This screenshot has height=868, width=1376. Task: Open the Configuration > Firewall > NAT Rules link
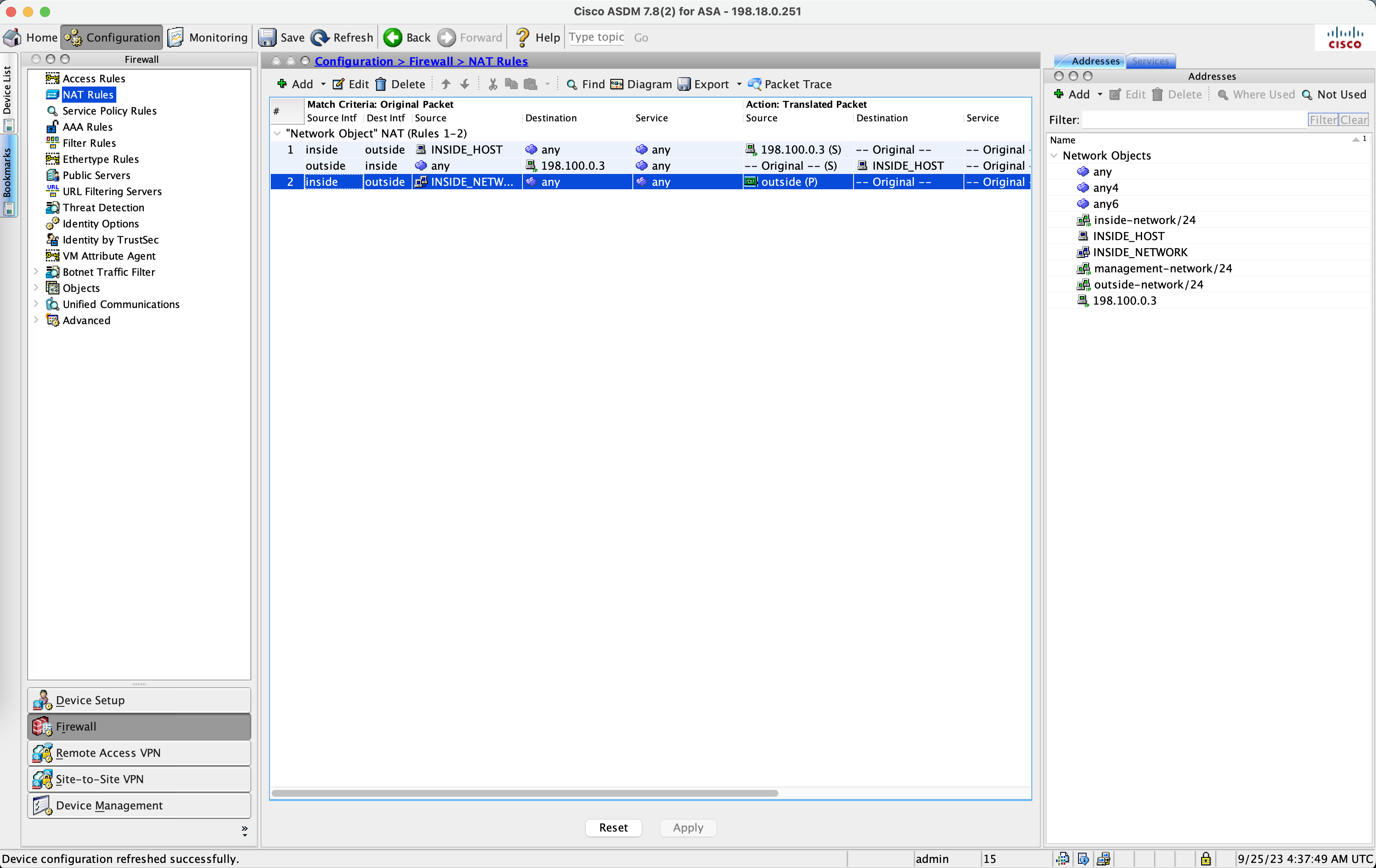click(x=421, y=61)
